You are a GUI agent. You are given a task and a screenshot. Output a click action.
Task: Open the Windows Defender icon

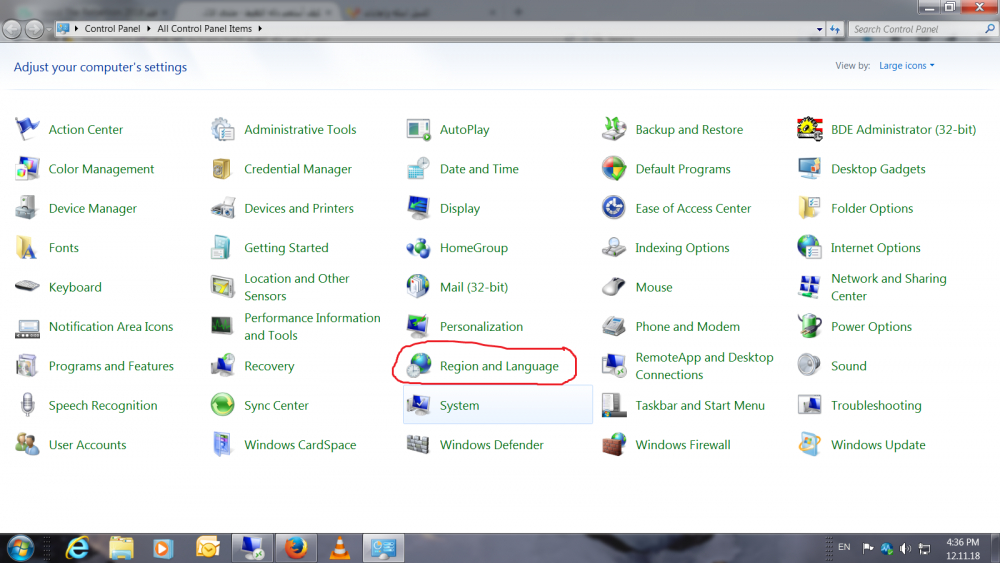(x=418, y=445)
